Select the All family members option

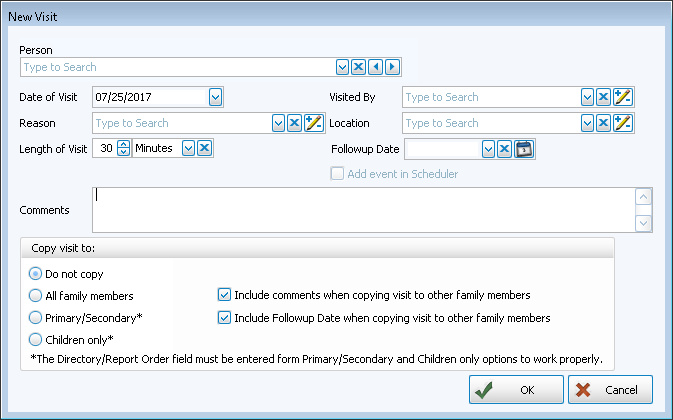coord(36,295)
